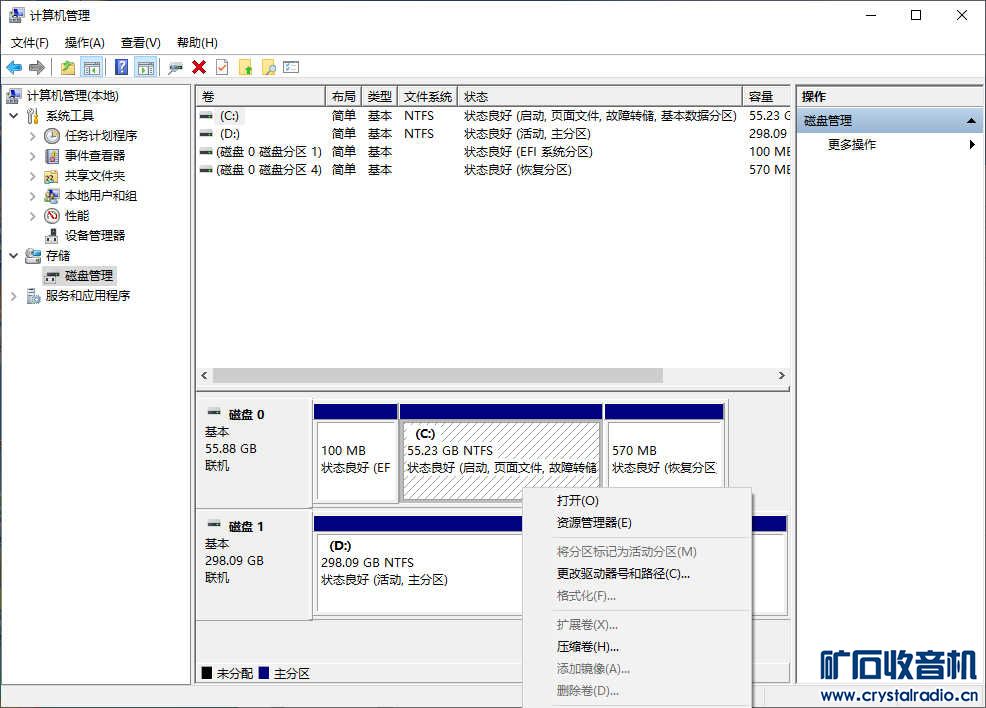Image resolution: width=986 pixels, height=708 pixels.
Task: Expand the 共享文件夹 node
Action: [33, 176]
